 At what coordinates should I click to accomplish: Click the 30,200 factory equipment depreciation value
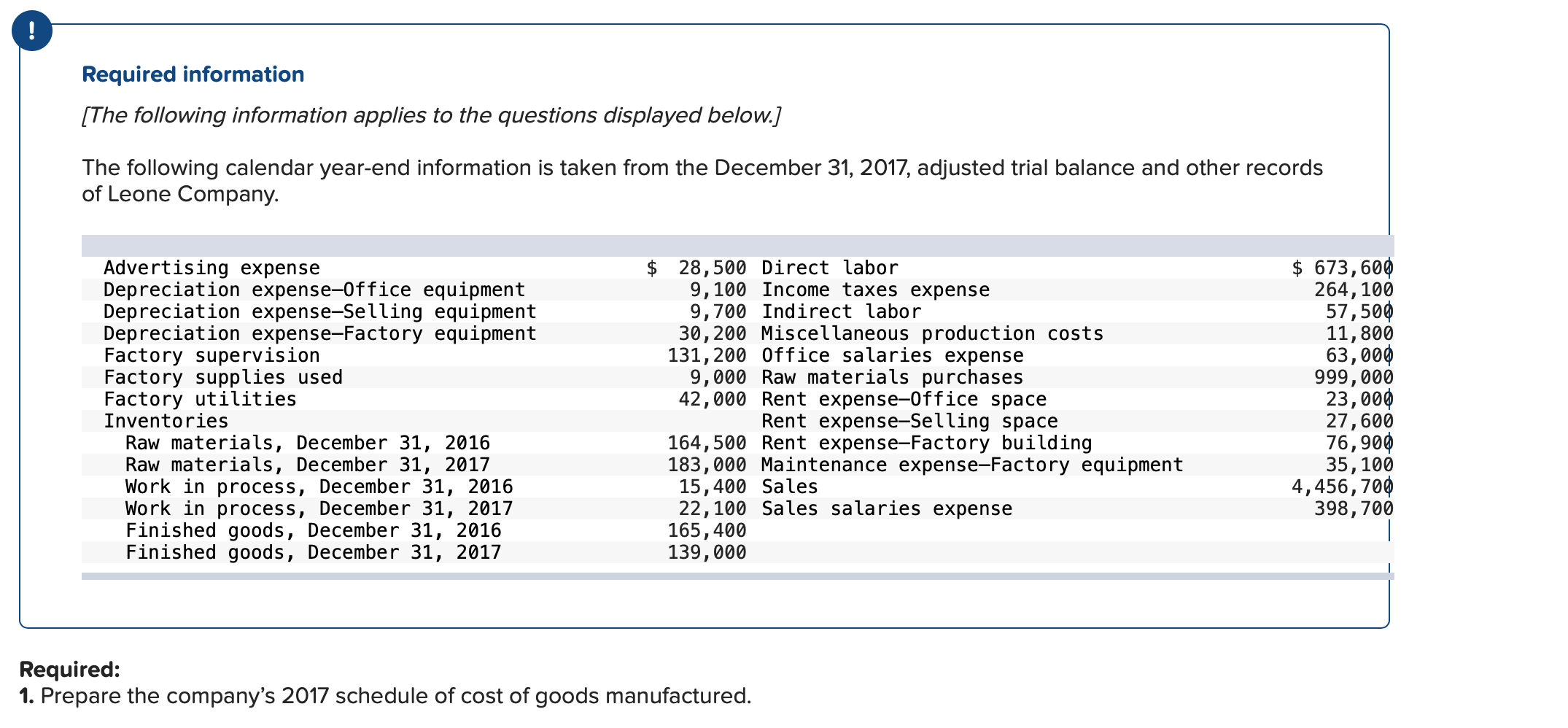pyautogui.click(x=713, y=333)
